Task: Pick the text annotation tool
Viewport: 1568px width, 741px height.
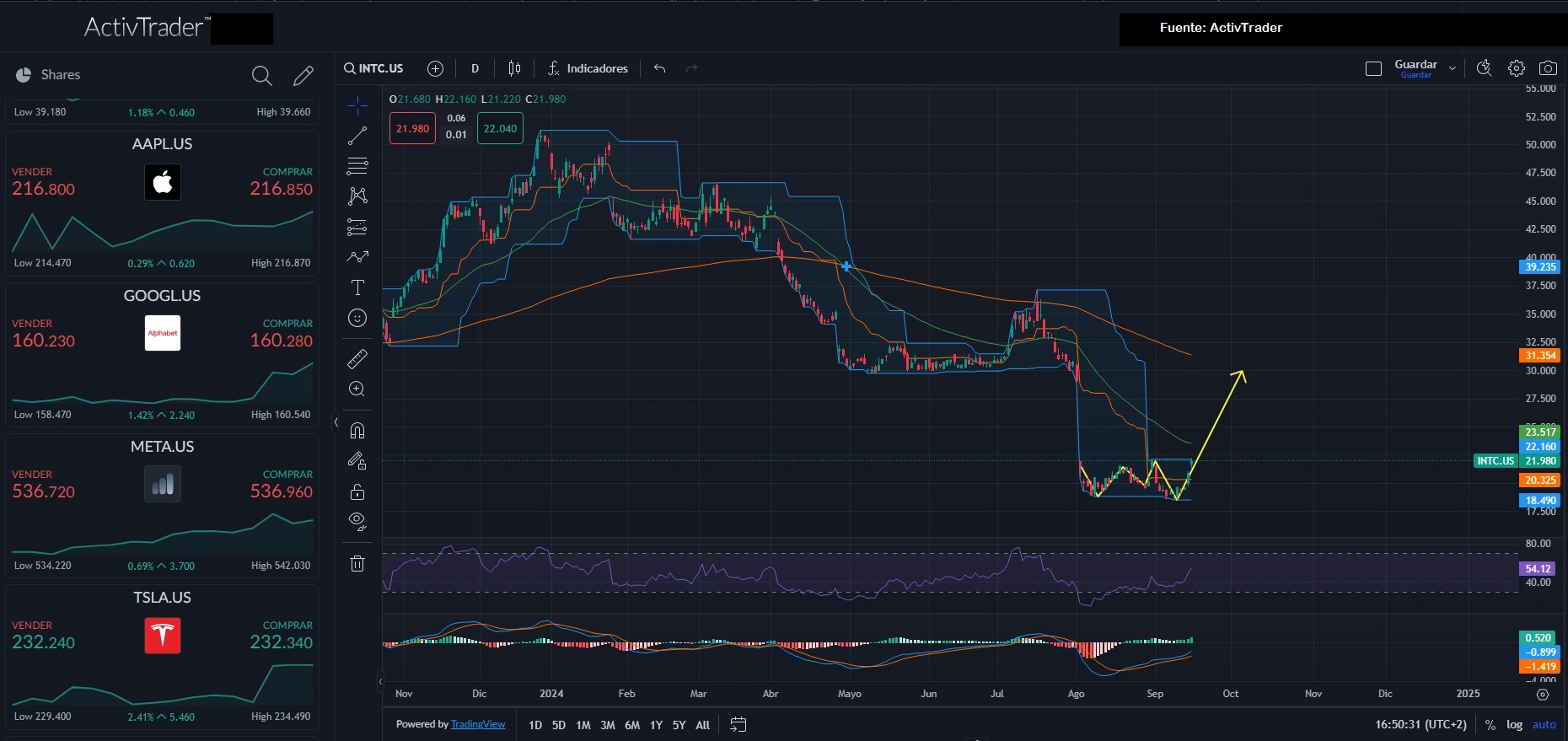Action: tap(357, 287)
